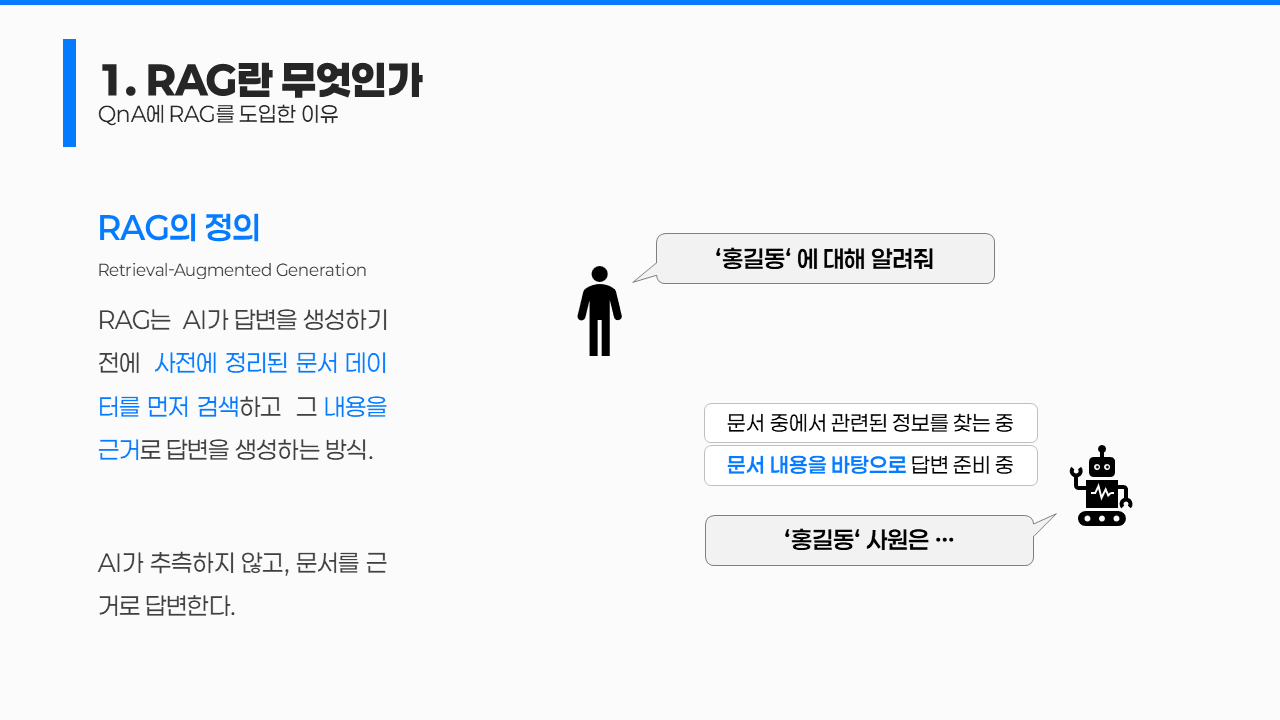Click the '홍길동' 사원은 ··· answer bubble
The height and width of the screenshot is (720, 1280).
[868, 541]
